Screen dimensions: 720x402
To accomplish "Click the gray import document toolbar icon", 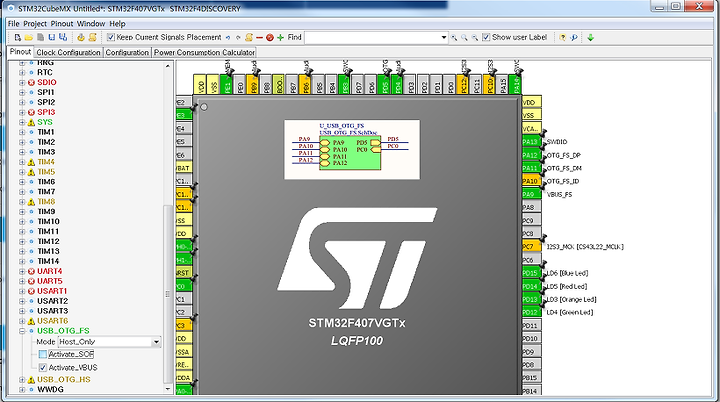I will [x=40, y=38].
